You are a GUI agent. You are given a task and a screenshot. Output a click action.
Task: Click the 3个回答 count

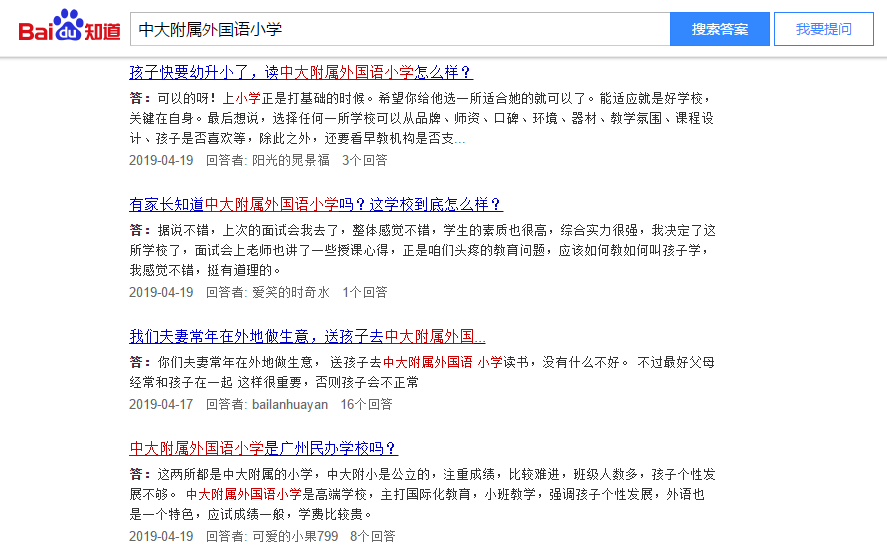coord(365,161)
